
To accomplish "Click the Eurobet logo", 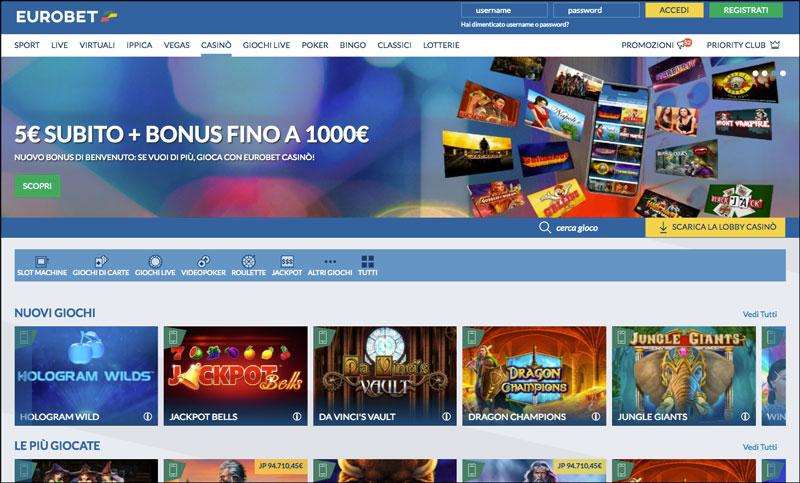I will (66, 16).
